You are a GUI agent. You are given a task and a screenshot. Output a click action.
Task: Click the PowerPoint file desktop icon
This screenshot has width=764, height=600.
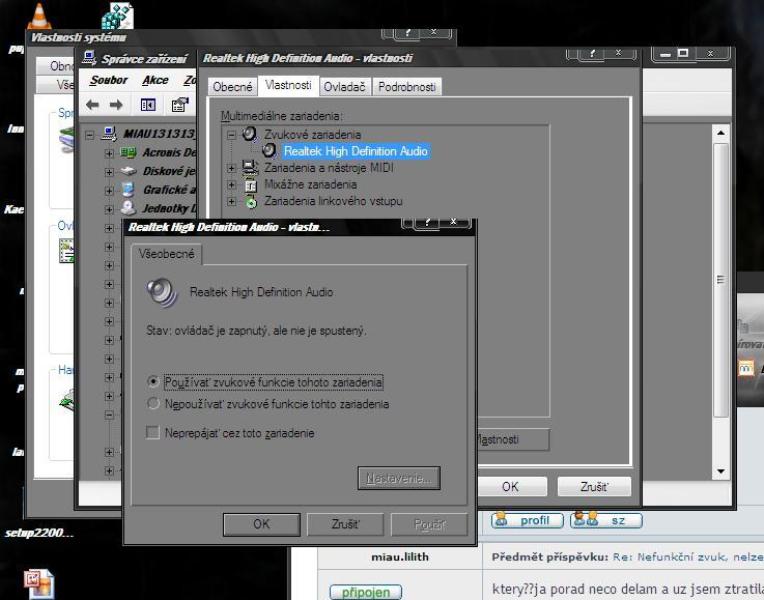[39, 583]
